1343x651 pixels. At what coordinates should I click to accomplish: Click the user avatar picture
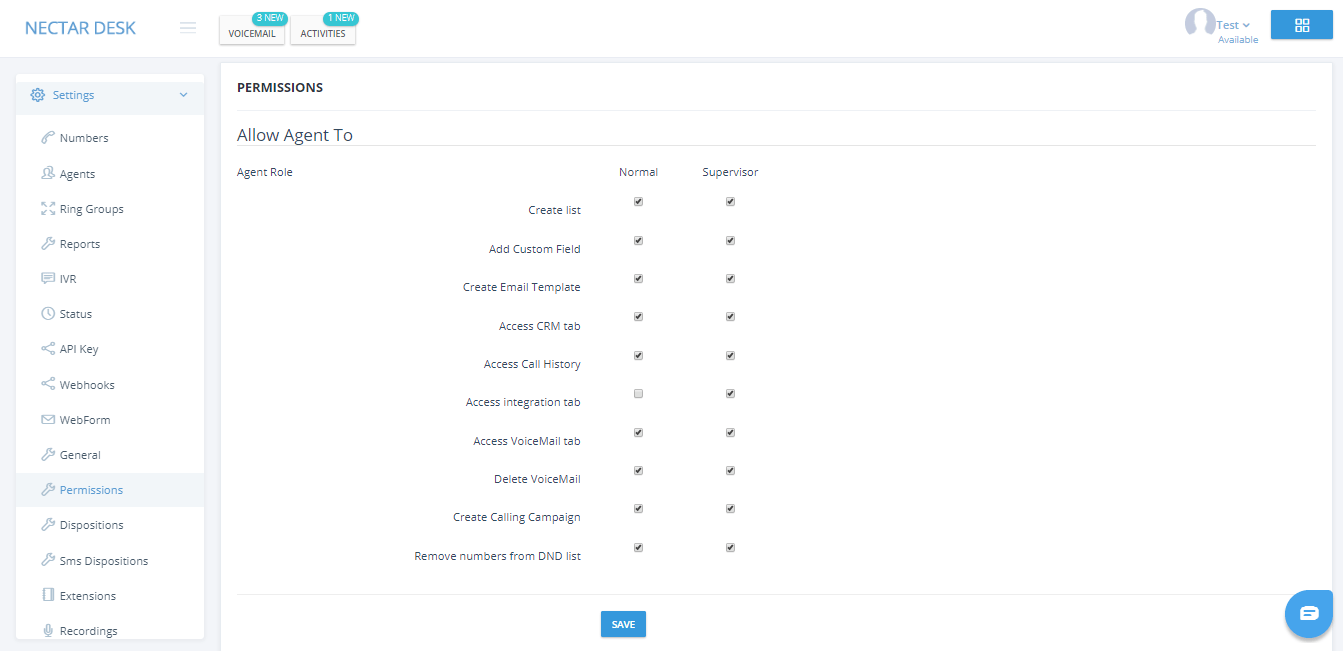point(1200,25)
